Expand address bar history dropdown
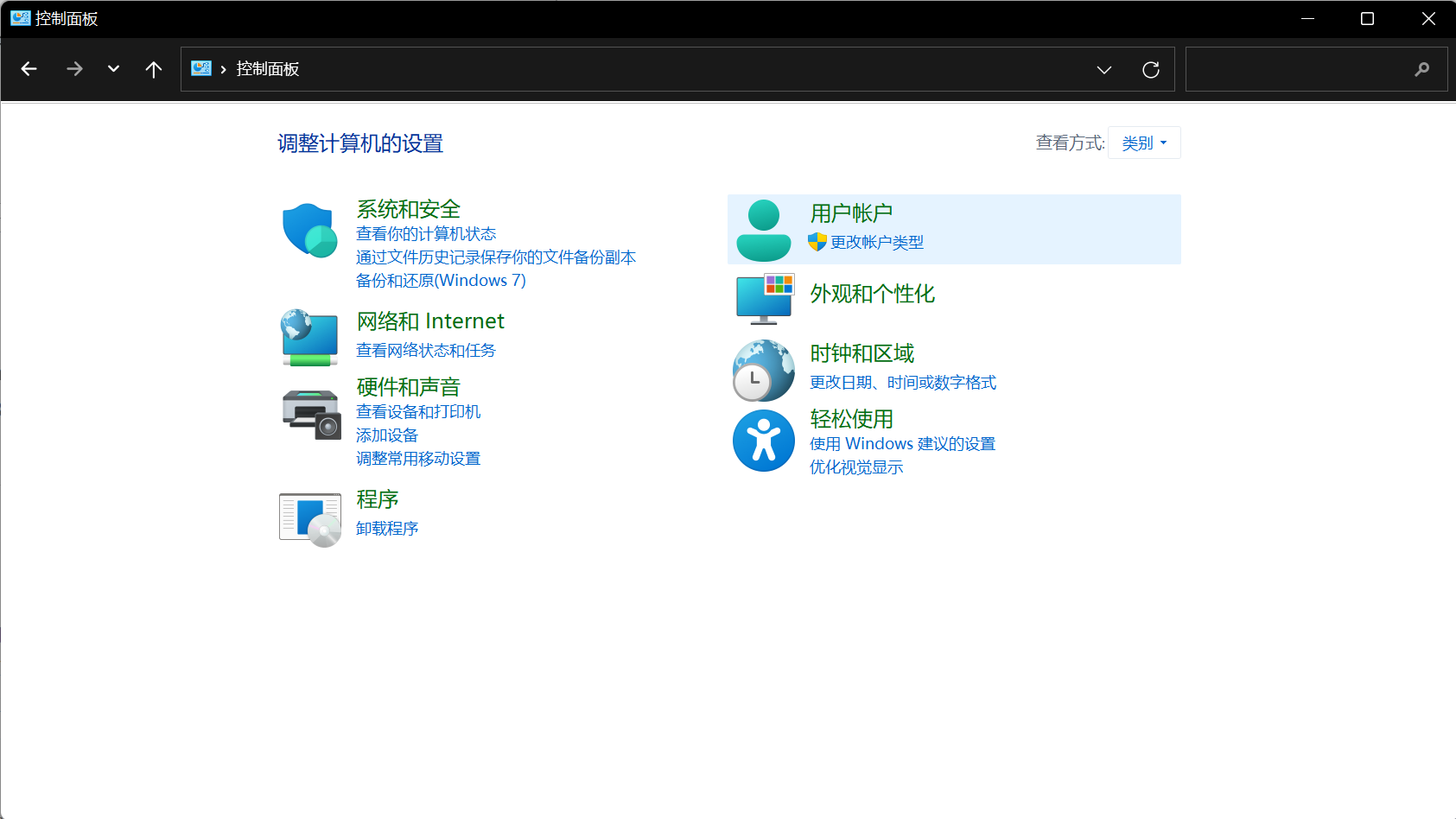This screenshot has height=819, width=1456. [x=1104, y=70]
